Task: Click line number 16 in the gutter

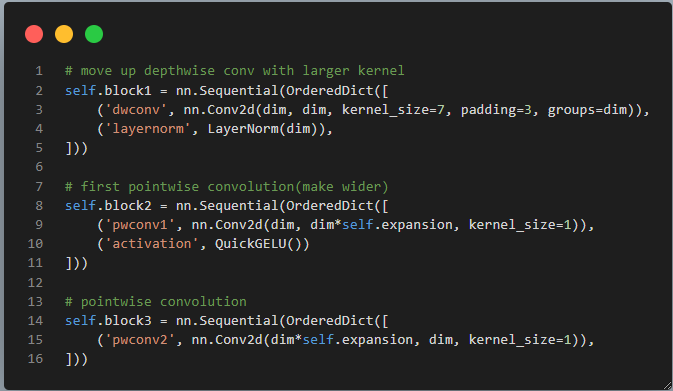Action: (36, 358)
